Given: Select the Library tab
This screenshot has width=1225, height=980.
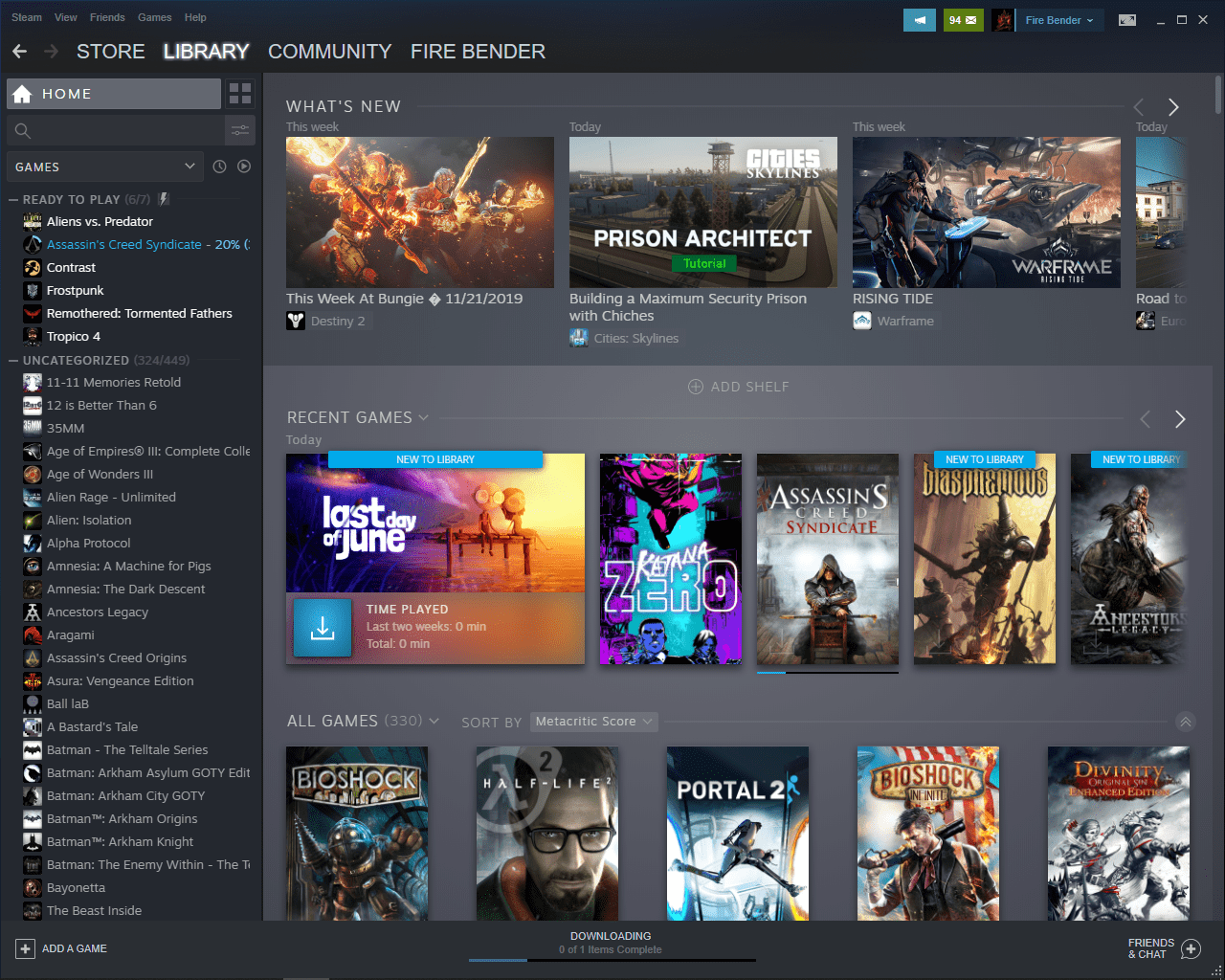Looking at the screenshot, I should [x=206, y=52].
